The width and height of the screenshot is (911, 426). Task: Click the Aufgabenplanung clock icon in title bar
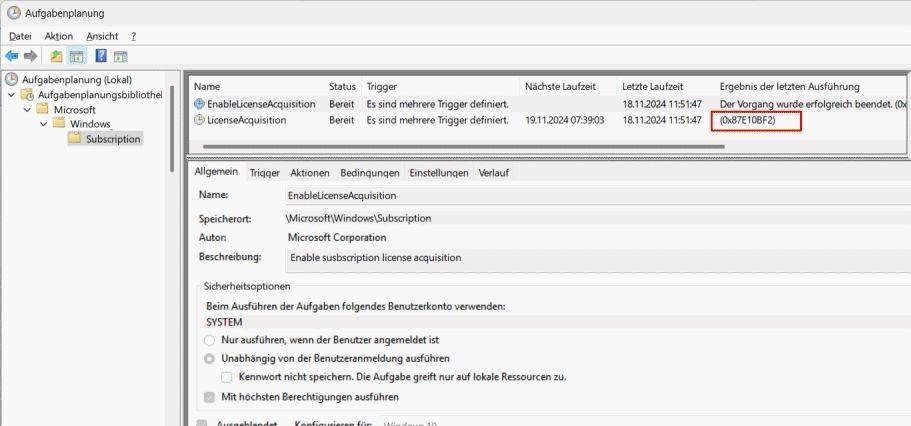13,13
